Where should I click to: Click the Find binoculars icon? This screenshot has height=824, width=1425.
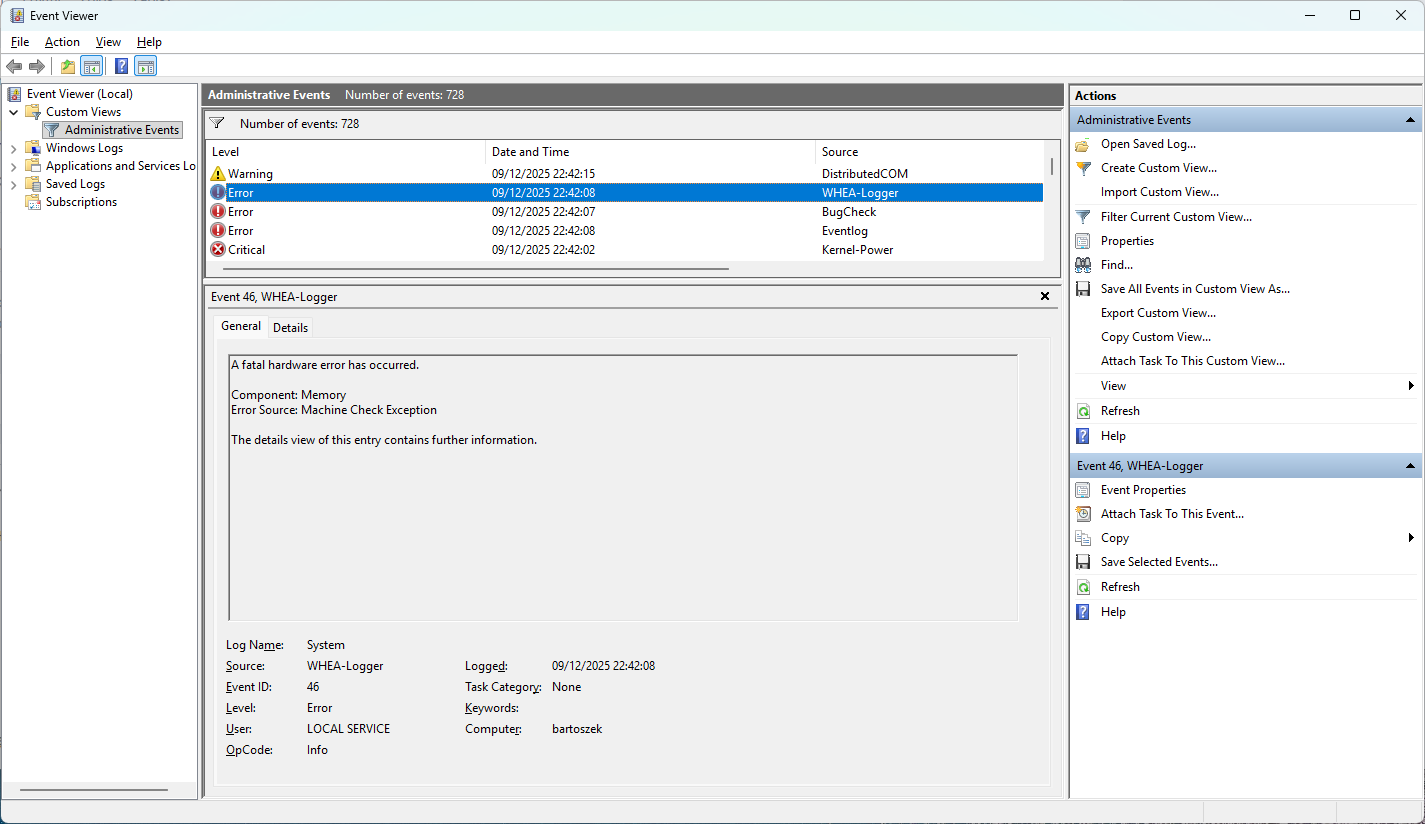1082,265
